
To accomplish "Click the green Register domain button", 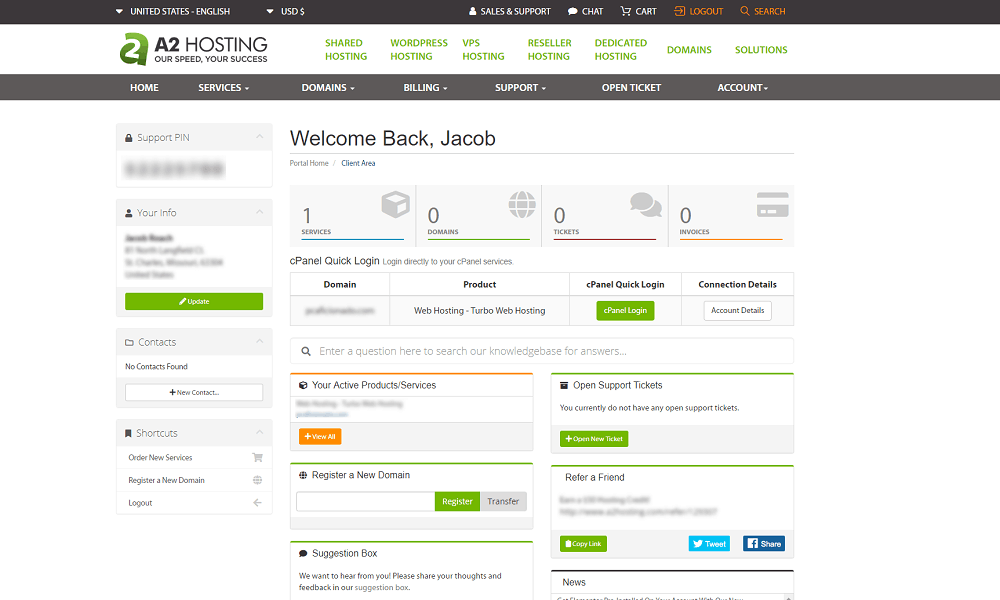I will [x=457, y=501].
